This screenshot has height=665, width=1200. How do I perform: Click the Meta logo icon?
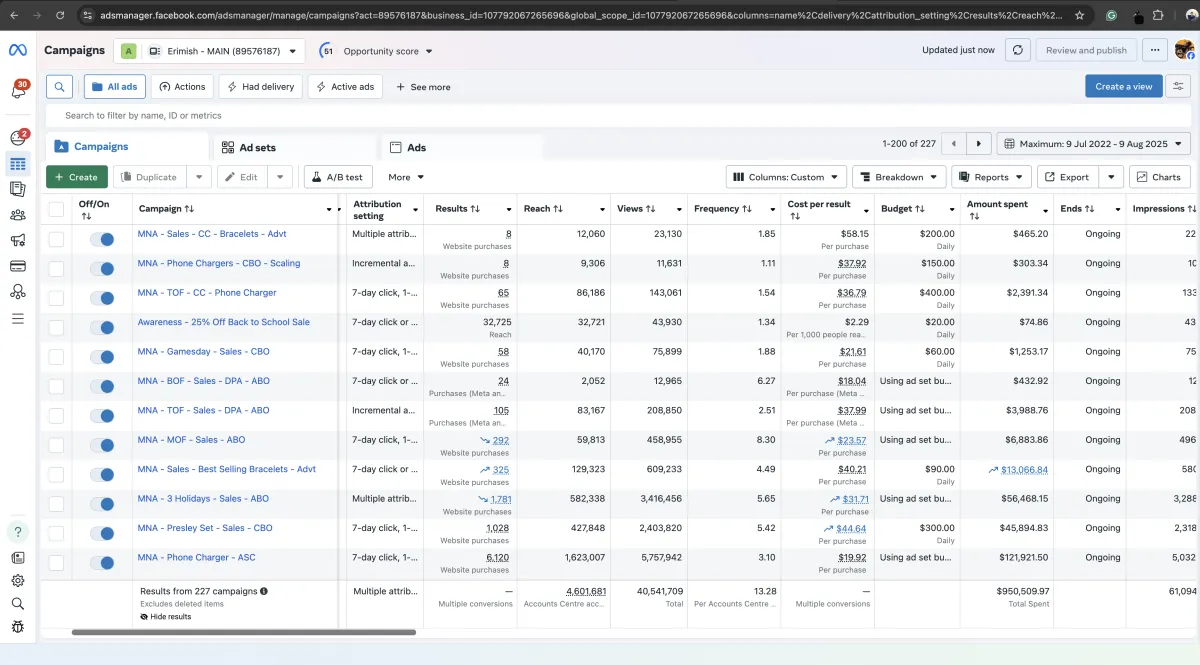click(x=17, y=51)
